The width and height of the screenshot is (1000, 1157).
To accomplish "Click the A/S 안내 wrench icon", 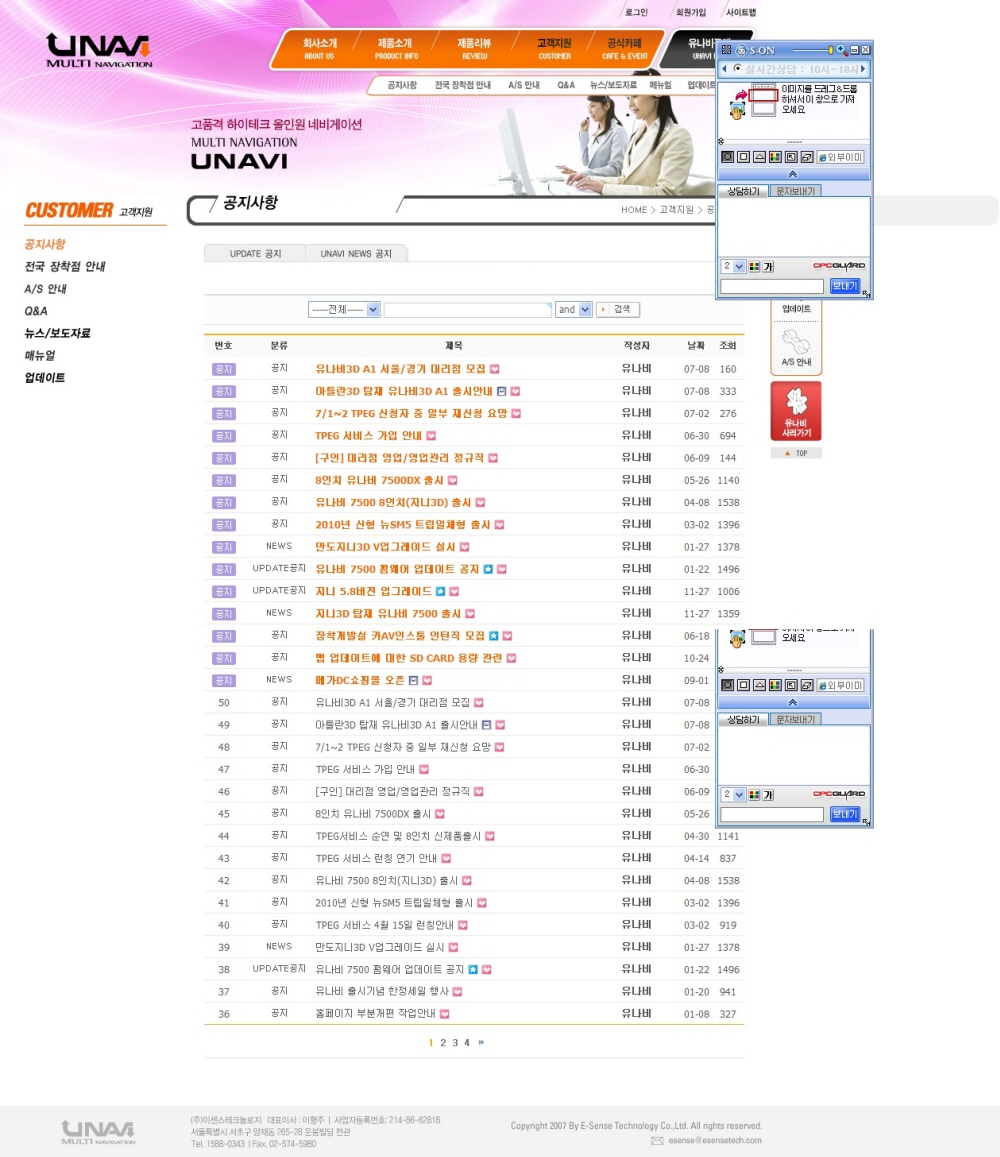I will [796, 345].
